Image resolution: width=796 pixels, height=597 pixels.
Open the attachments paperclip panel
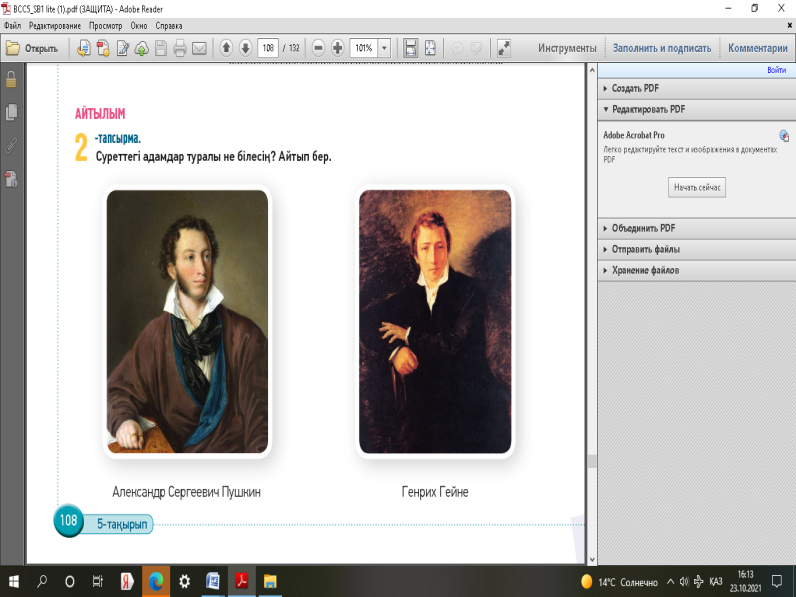(12, 145)
